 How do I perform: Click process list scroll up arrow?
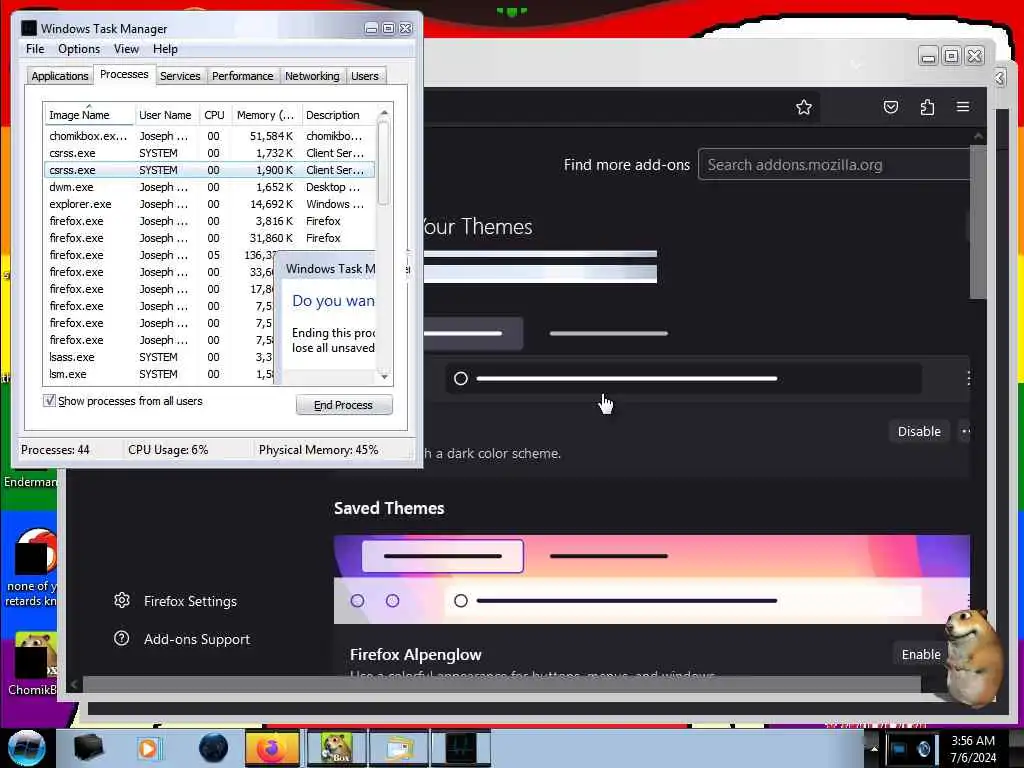point(384,112)
